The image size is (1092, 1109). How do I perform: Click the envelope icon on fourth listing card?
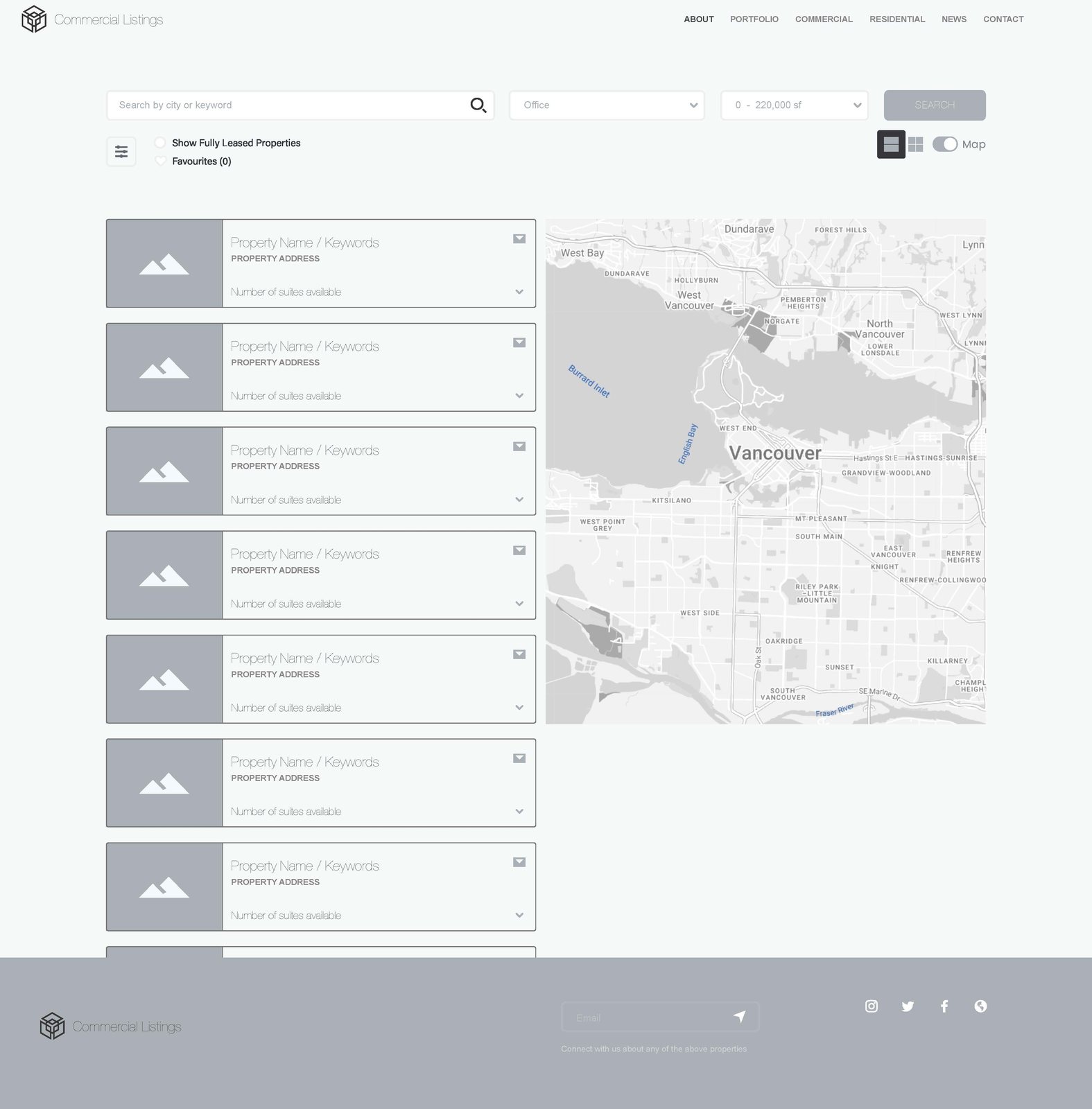[519, 550]
